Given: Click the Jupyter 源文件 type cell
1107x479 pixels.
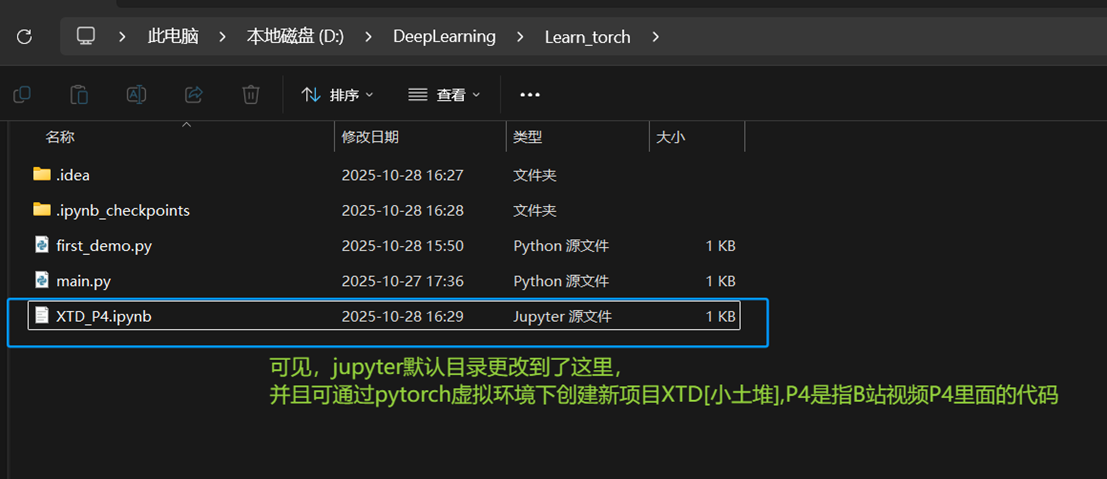Looking at the screenshot, I should pos(563,317).
